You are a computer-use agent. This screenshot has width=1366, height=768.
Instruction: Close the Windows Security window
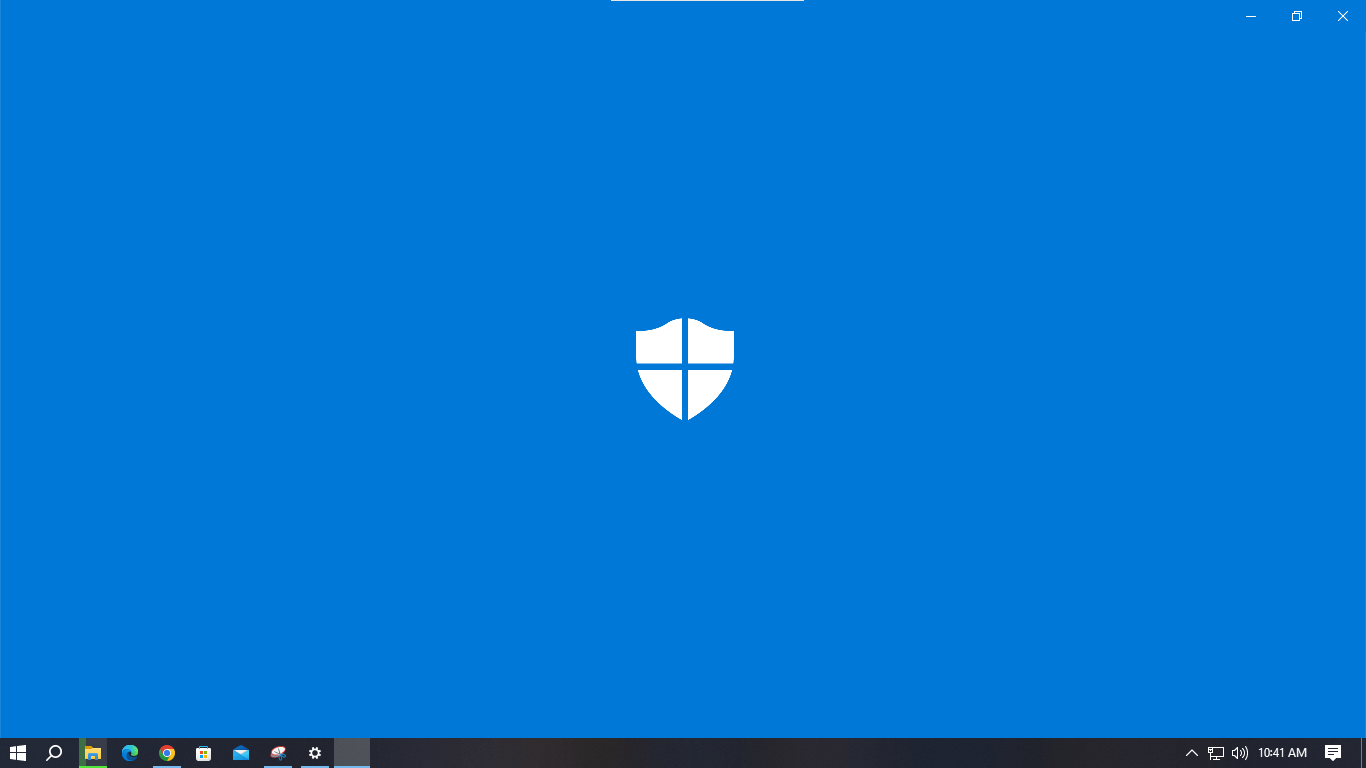coord(1342,16)
